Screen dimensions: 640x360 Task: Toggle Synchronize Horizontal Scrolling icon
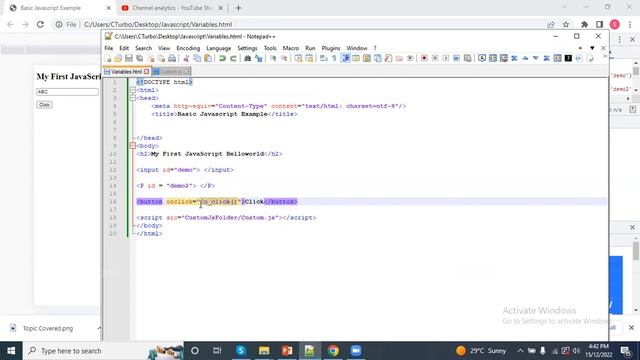tap(309, 58)
